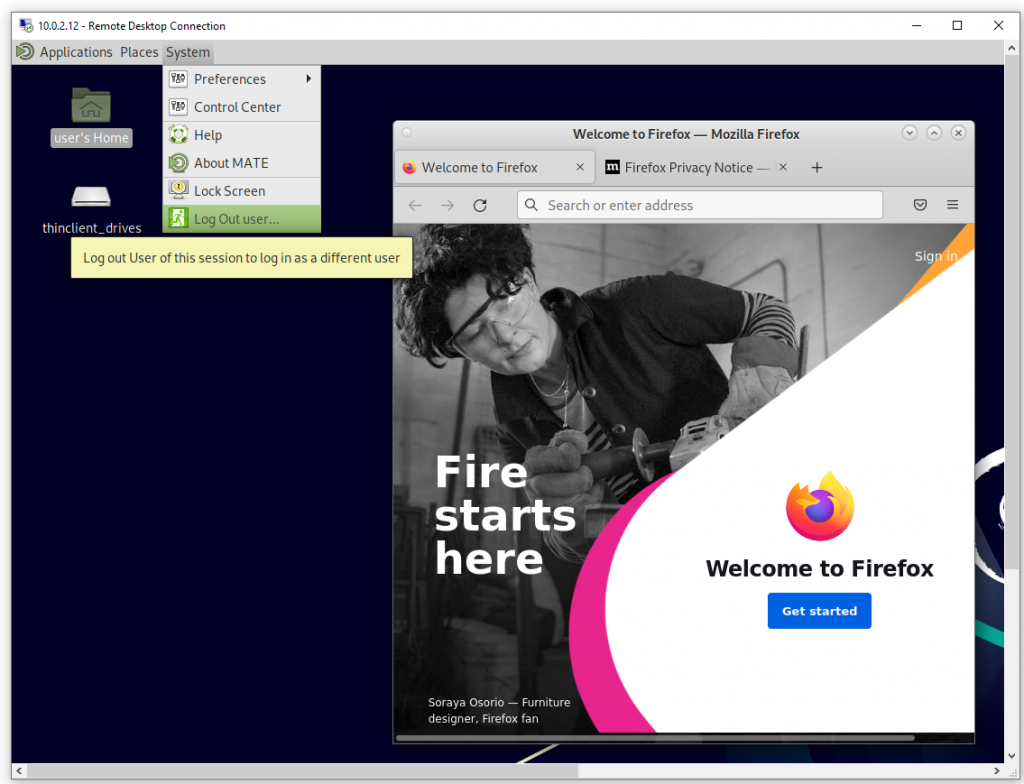This screenshot has height=784, width=1024.
Task: Click the Control Center icon
Action: 178,106
